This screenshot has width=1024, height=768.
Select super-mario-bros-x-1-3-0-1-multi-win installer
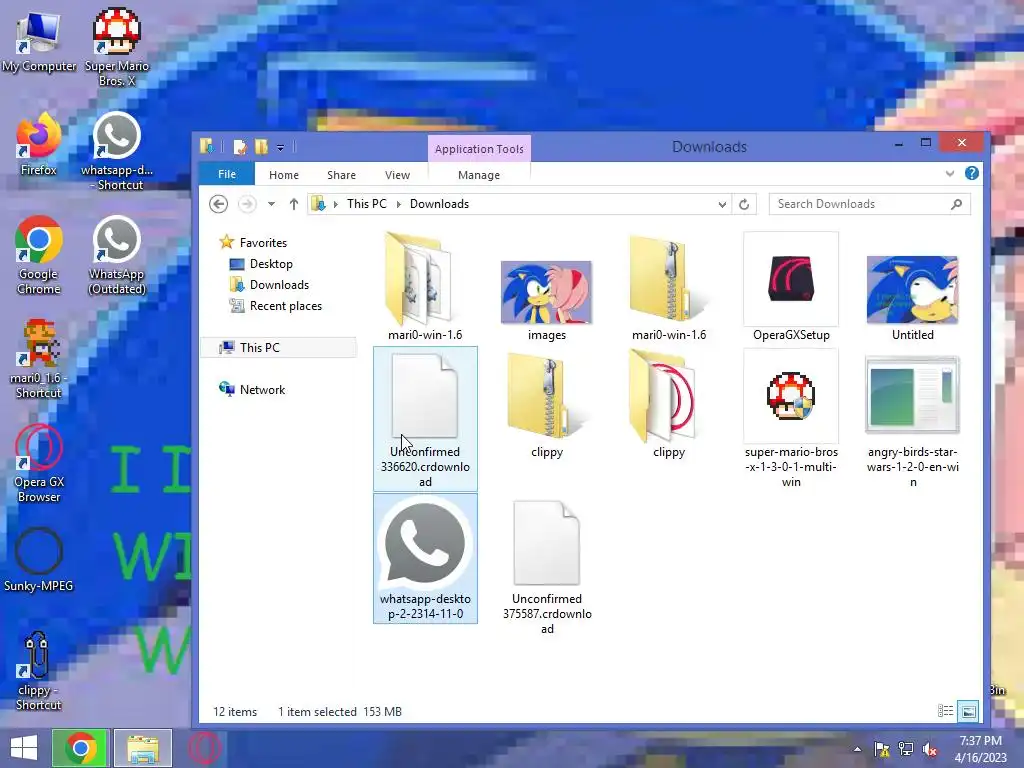[791, 419]
